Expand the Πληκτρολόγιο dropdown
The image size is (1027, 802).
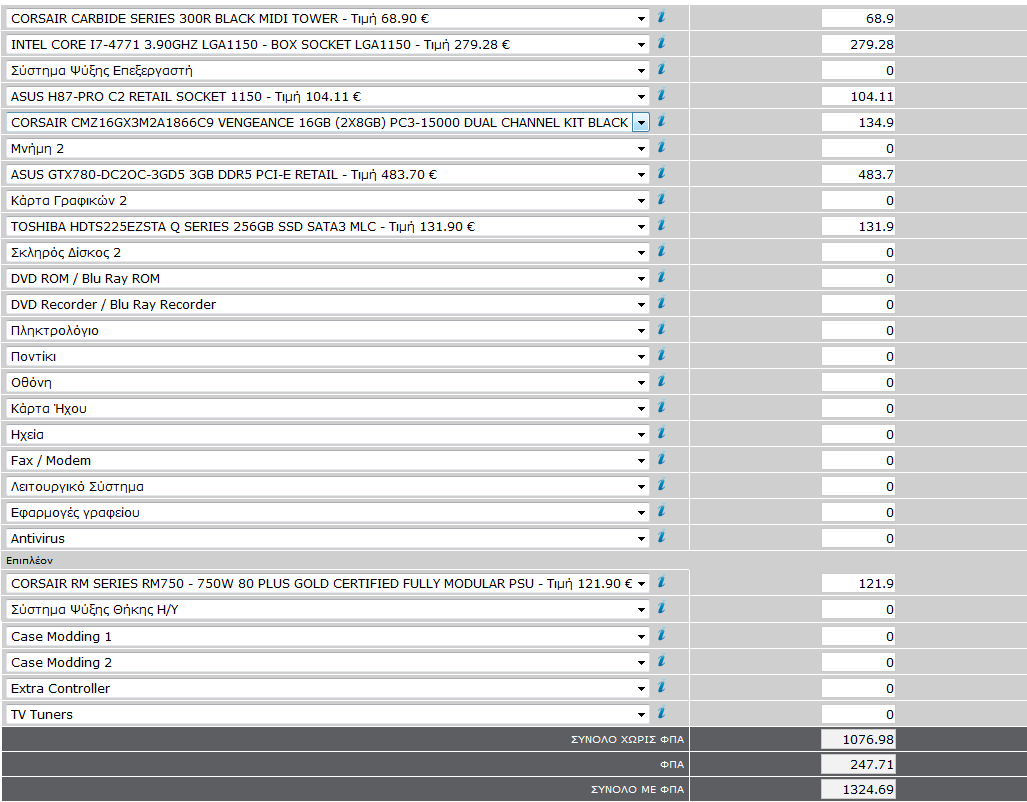point(327,330)
